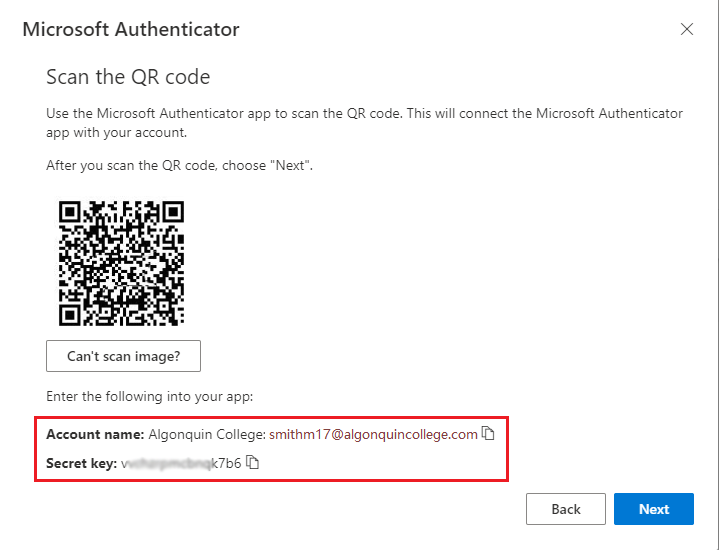Copy the account name to clipboard
Screen dimensions: 720x552
(x=488, y=434)
